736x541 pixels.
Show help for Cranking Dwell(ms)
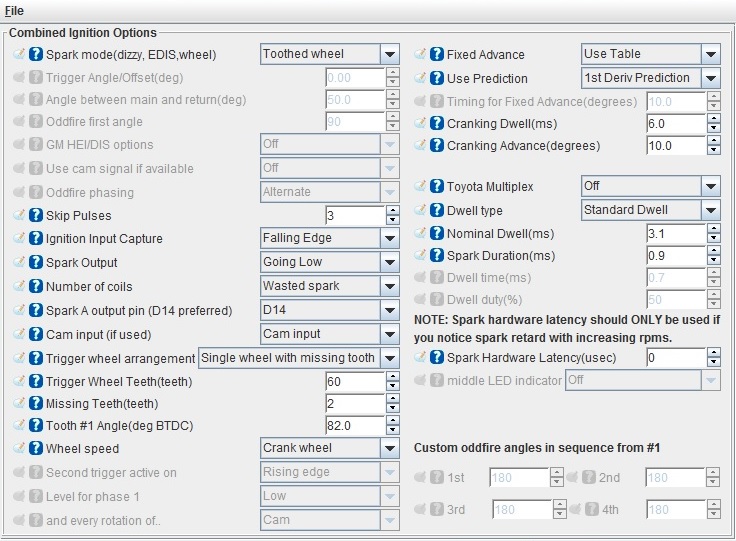pos(437,124)
